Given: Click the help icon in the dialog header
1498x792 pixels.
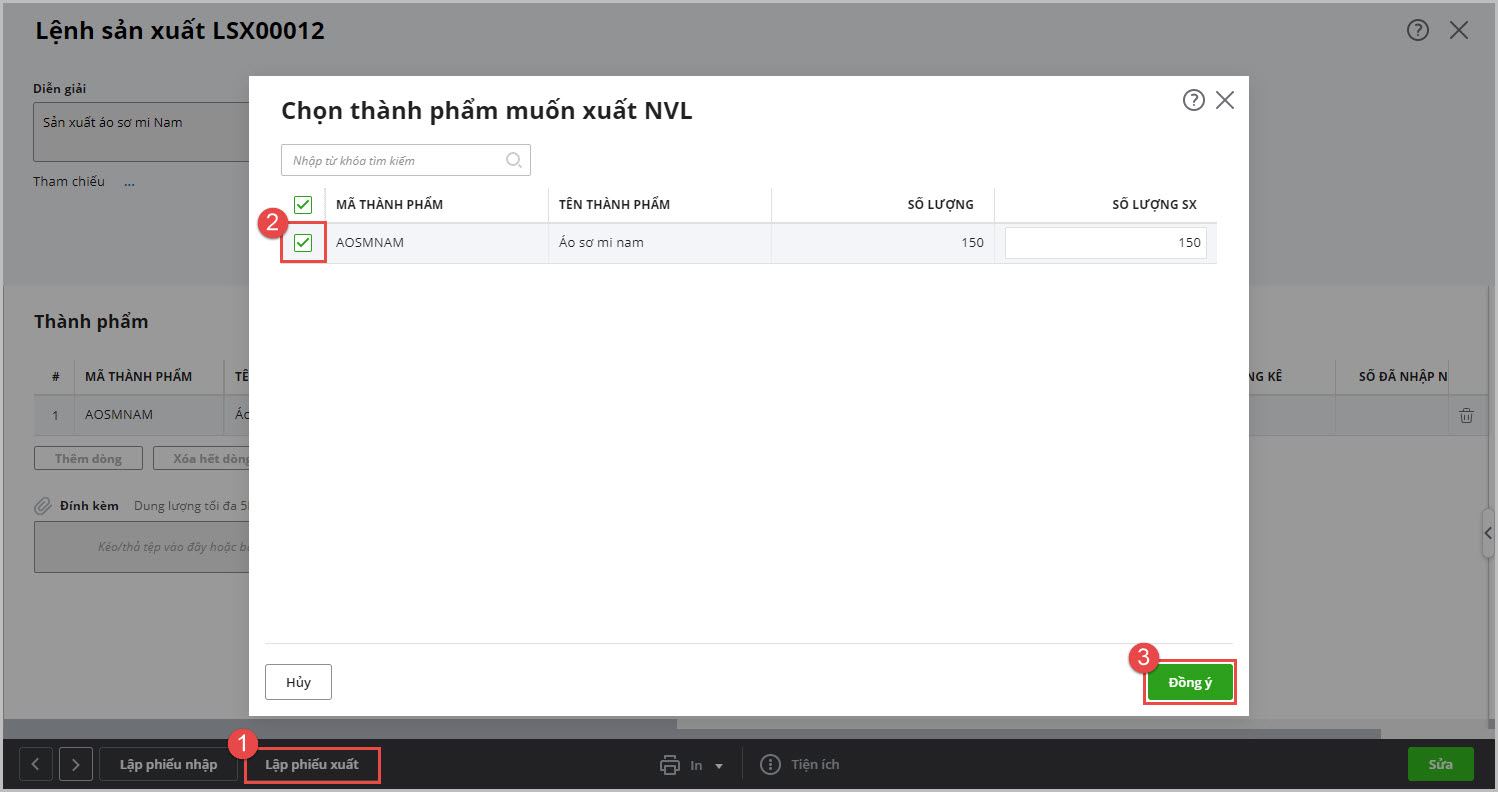Looking at the screenshot, I should coord(1193,100).
